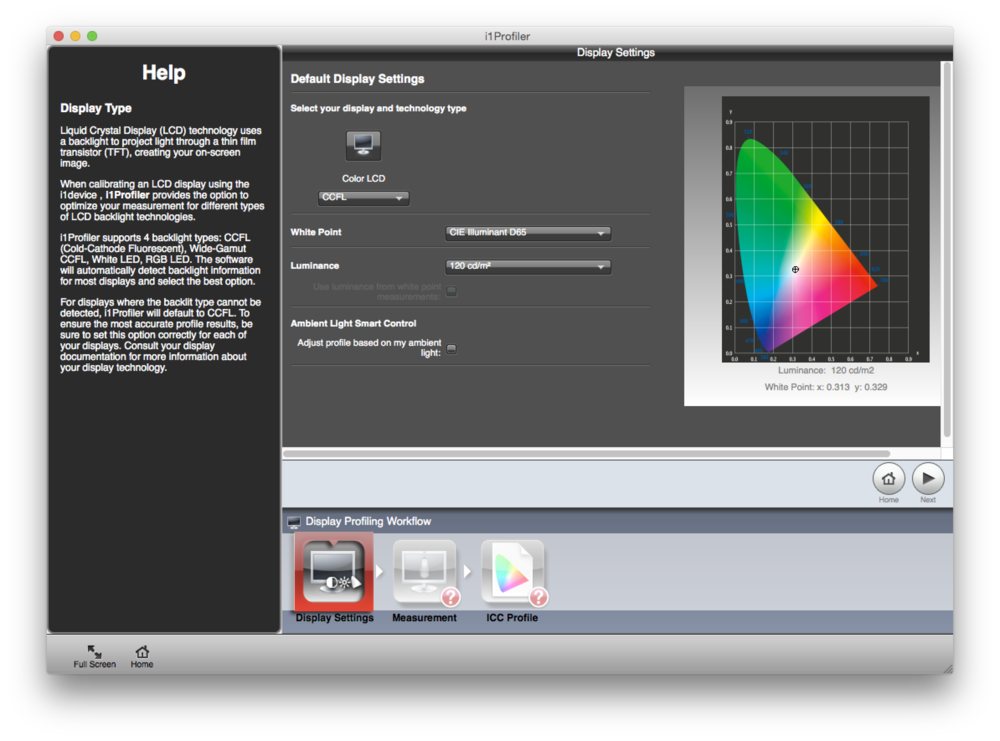Open the White Point CIE Illuminant D65 dropdown

point(527,233)
